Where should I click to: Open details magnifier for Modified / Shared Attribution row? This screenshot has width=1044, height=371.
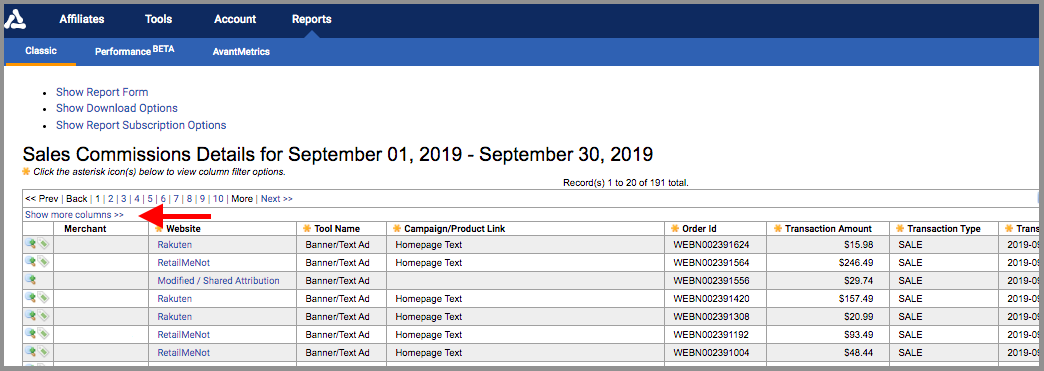tap(30, 280)
